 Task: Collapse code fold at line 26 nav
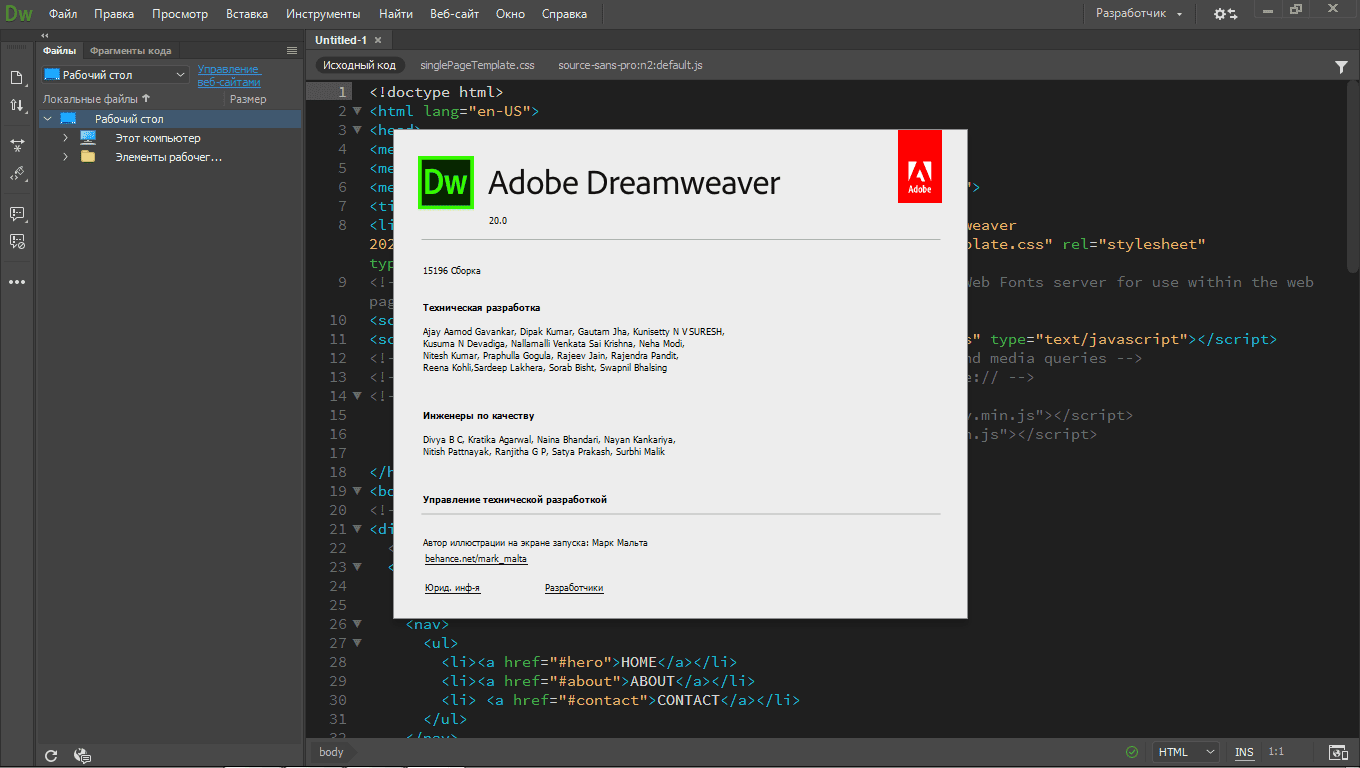pos(358,624)
